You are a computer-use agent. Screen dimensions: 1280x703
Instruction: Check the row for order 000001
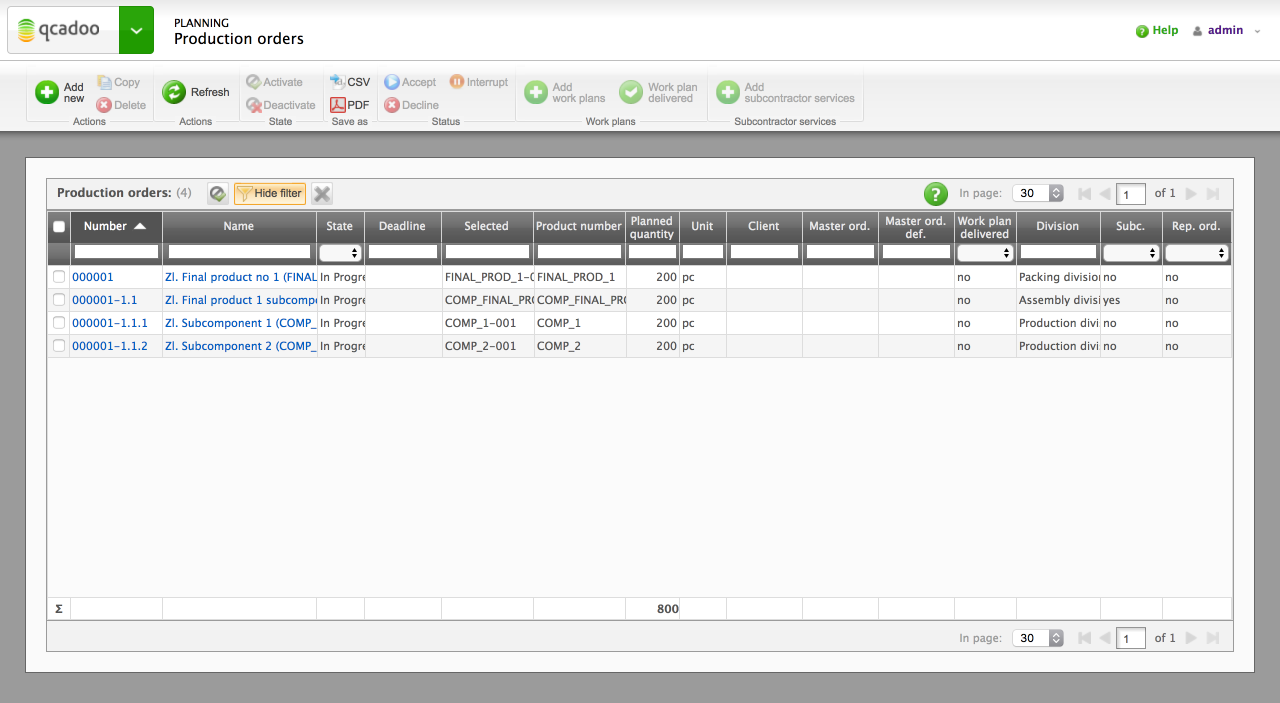(58, 276)
